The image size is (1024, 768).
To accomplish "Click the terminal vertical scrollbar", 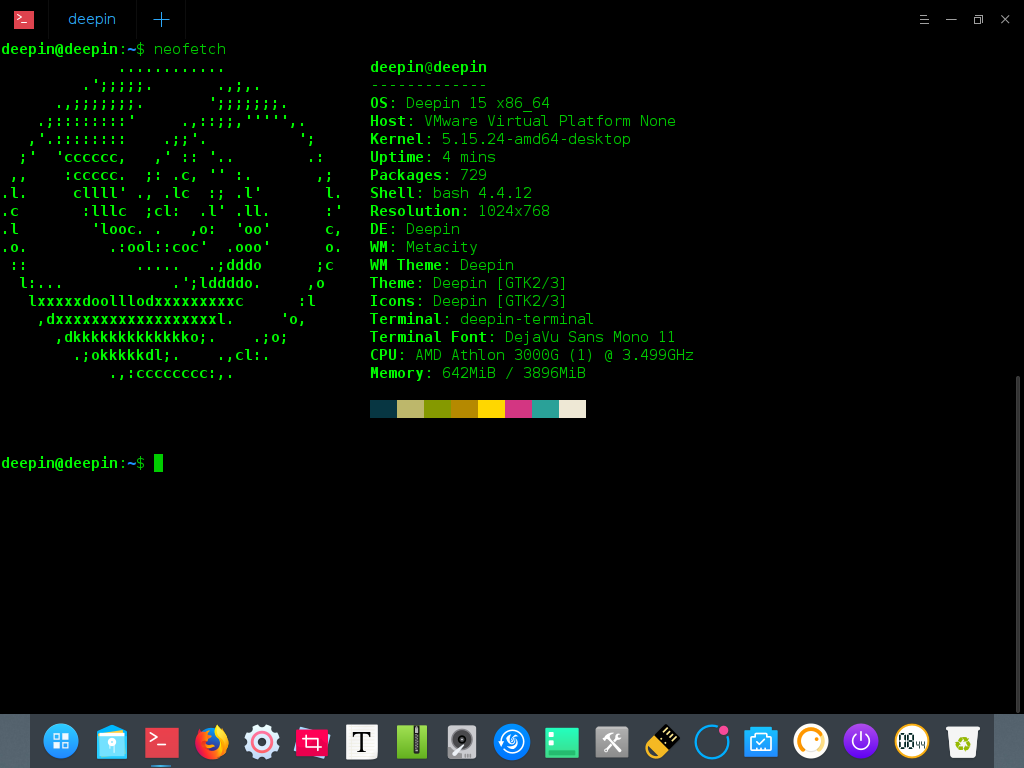I will [1017, 544].
